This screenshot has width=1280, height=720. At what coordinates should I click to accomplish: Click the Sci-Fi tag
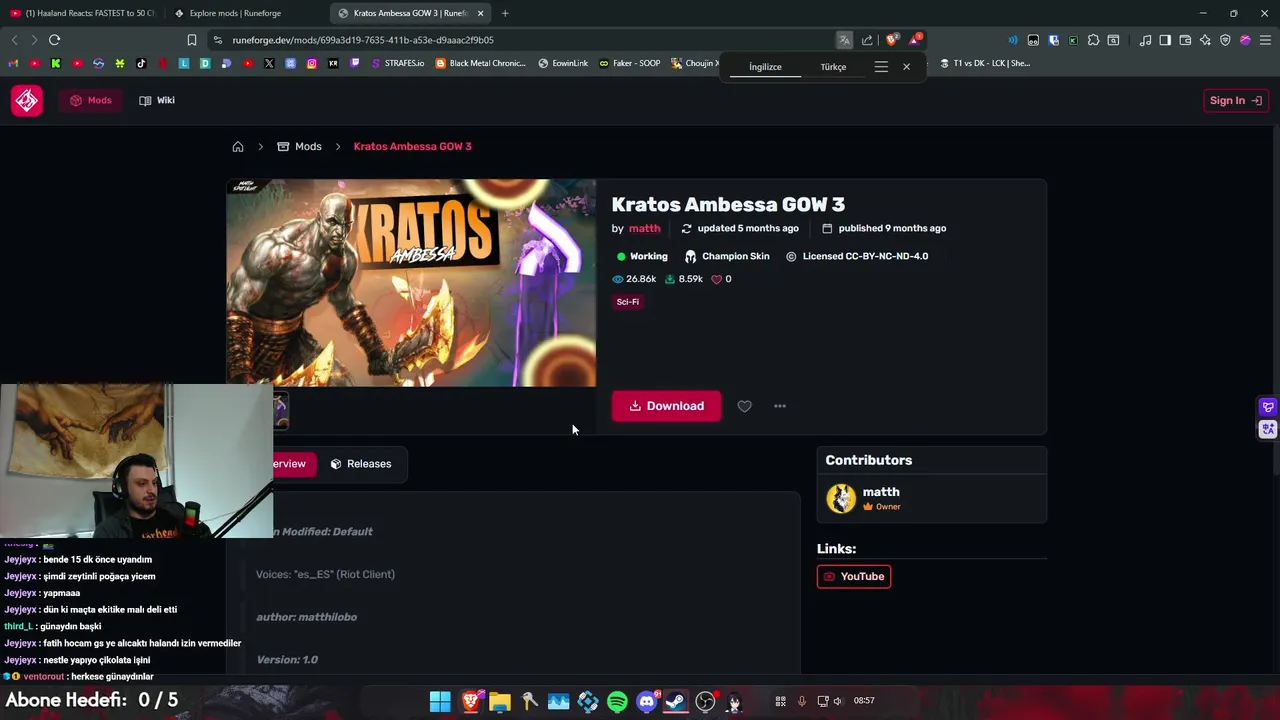click(x=628, y=302)
